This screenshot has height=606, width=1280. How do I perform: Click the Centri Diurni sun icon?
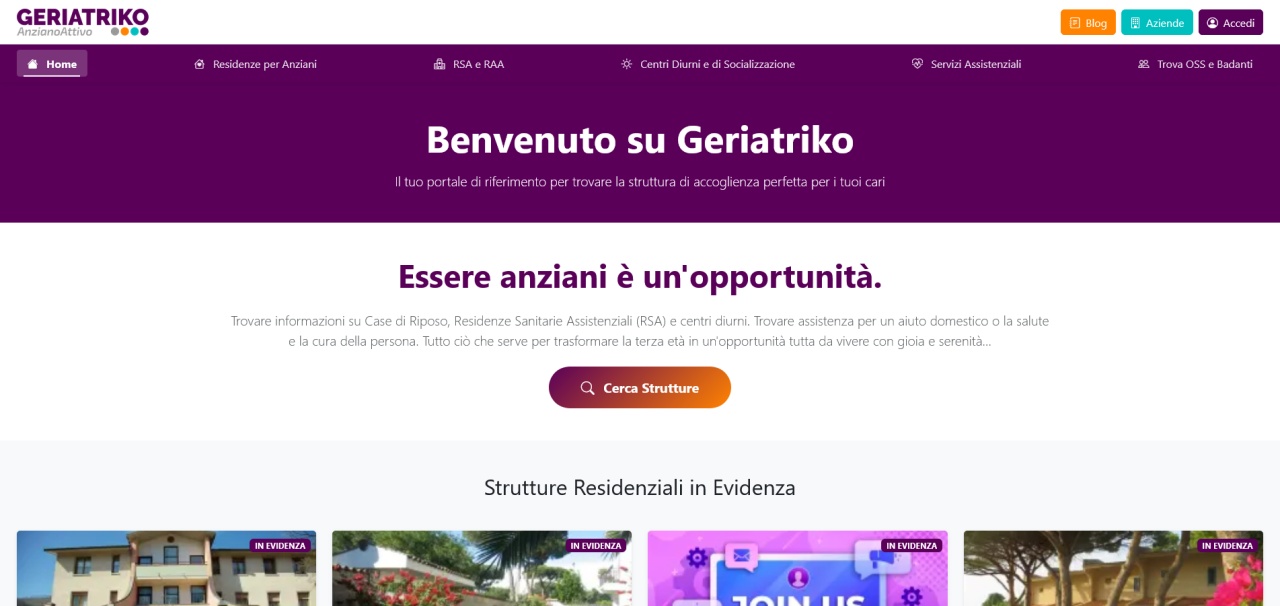(x=627, y=64)
